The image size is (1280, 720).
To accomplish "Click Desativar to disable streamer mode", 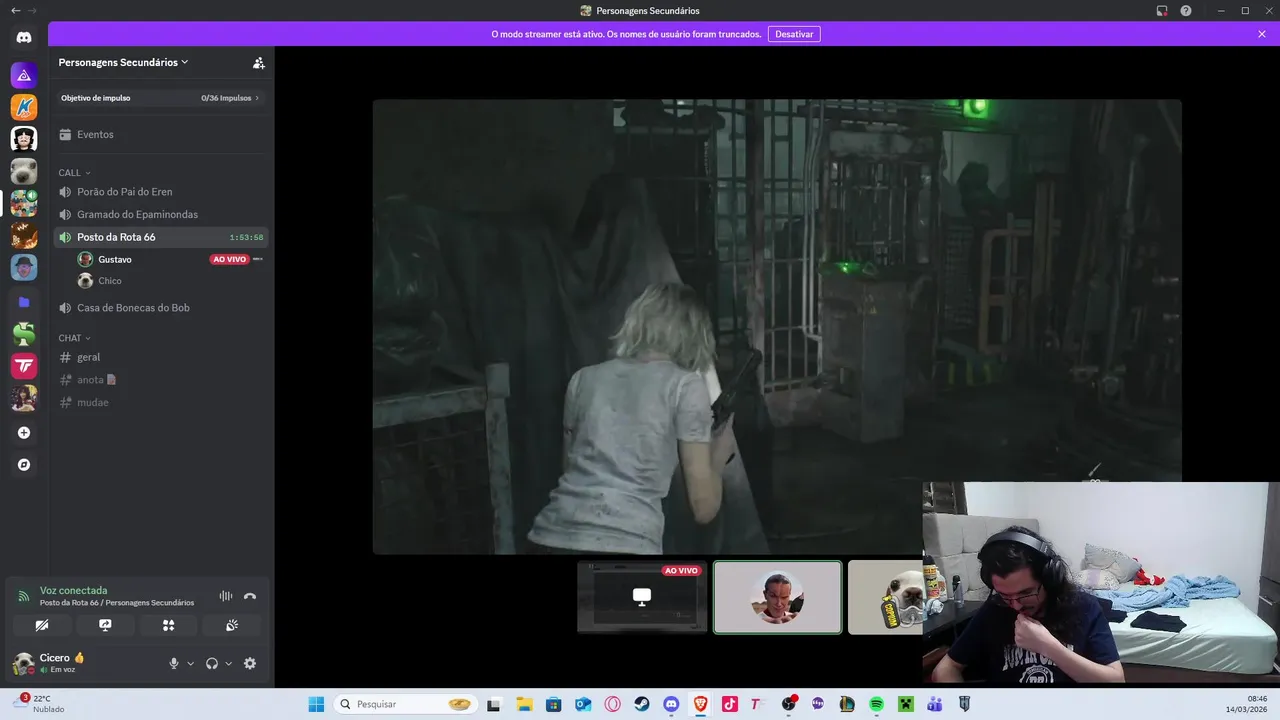I will click(x=794, y=34).
